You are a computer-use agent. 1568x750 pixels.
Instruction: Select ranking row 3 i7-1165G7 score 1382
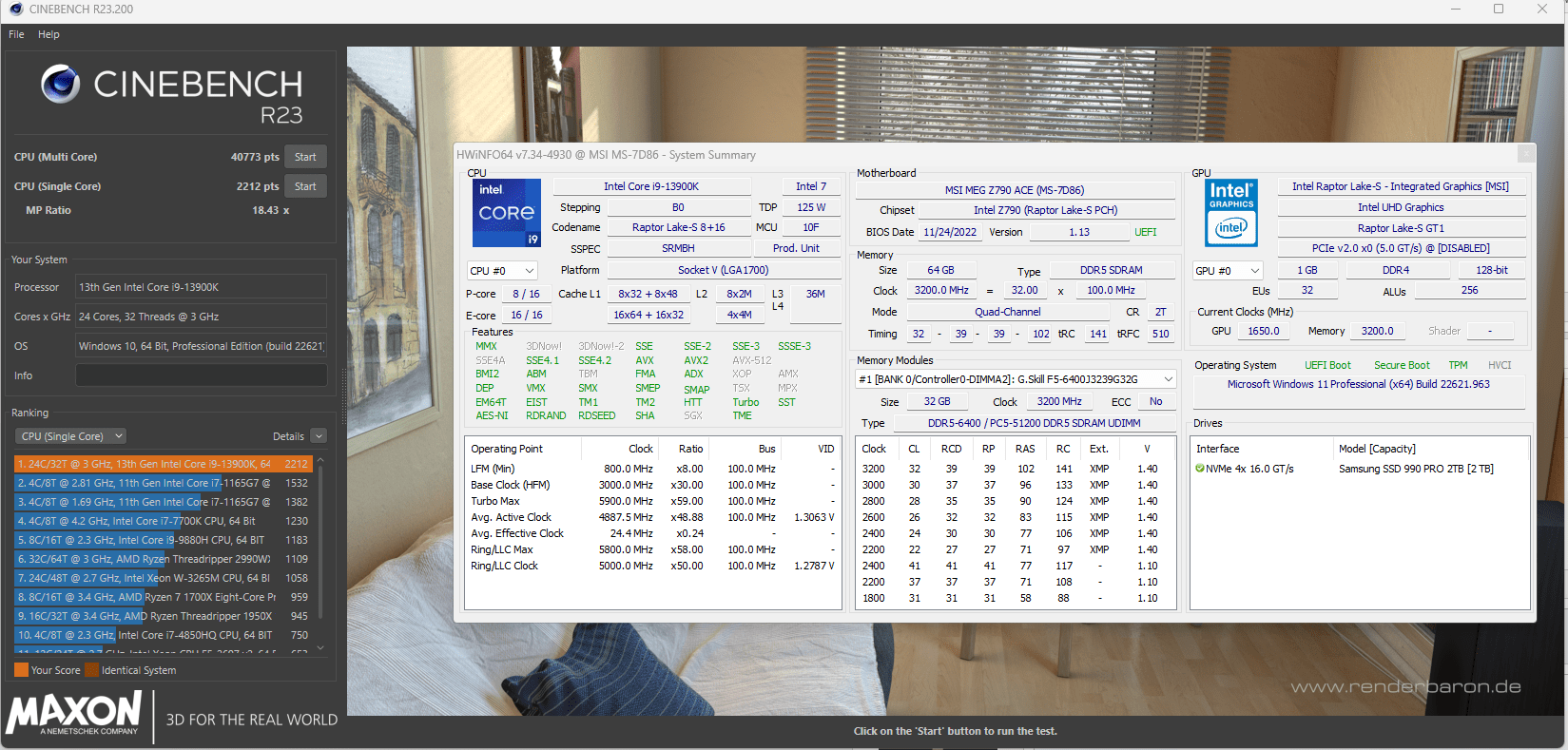coord(163,502)
